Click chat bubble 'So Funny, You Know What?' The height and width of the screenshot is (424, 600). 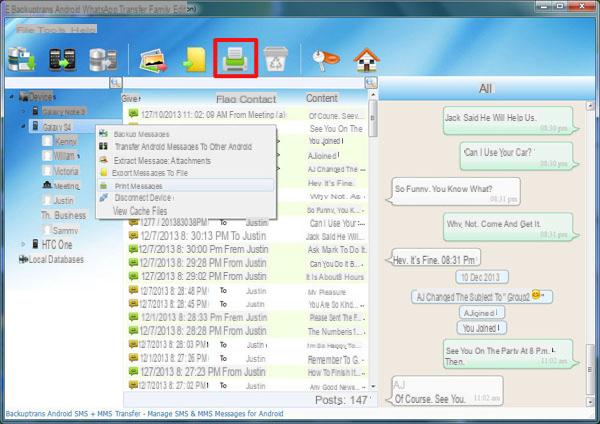tap(454, 191)
